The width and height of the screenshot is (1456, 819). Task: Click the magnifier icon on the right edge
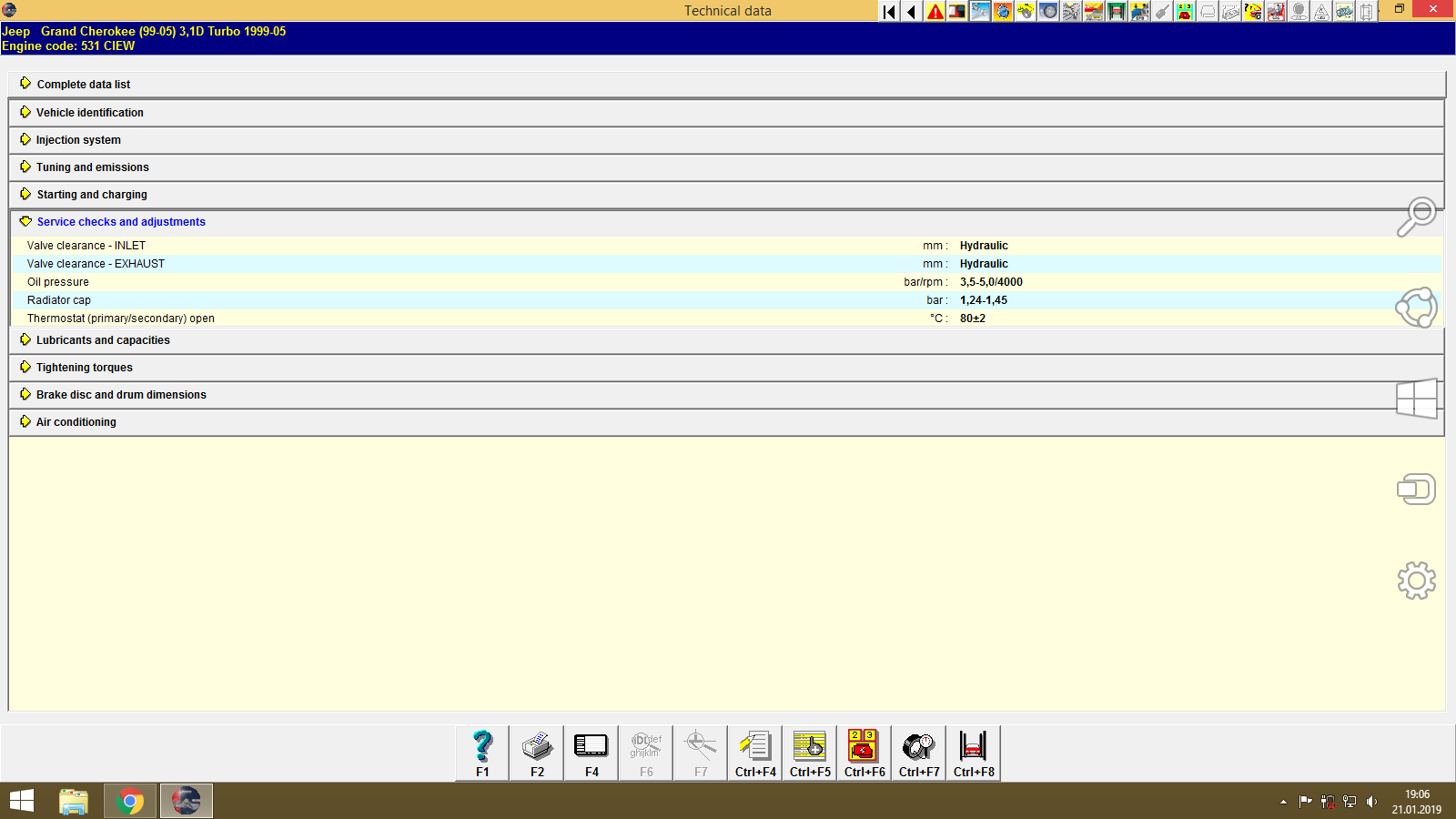click(1416, 217)
